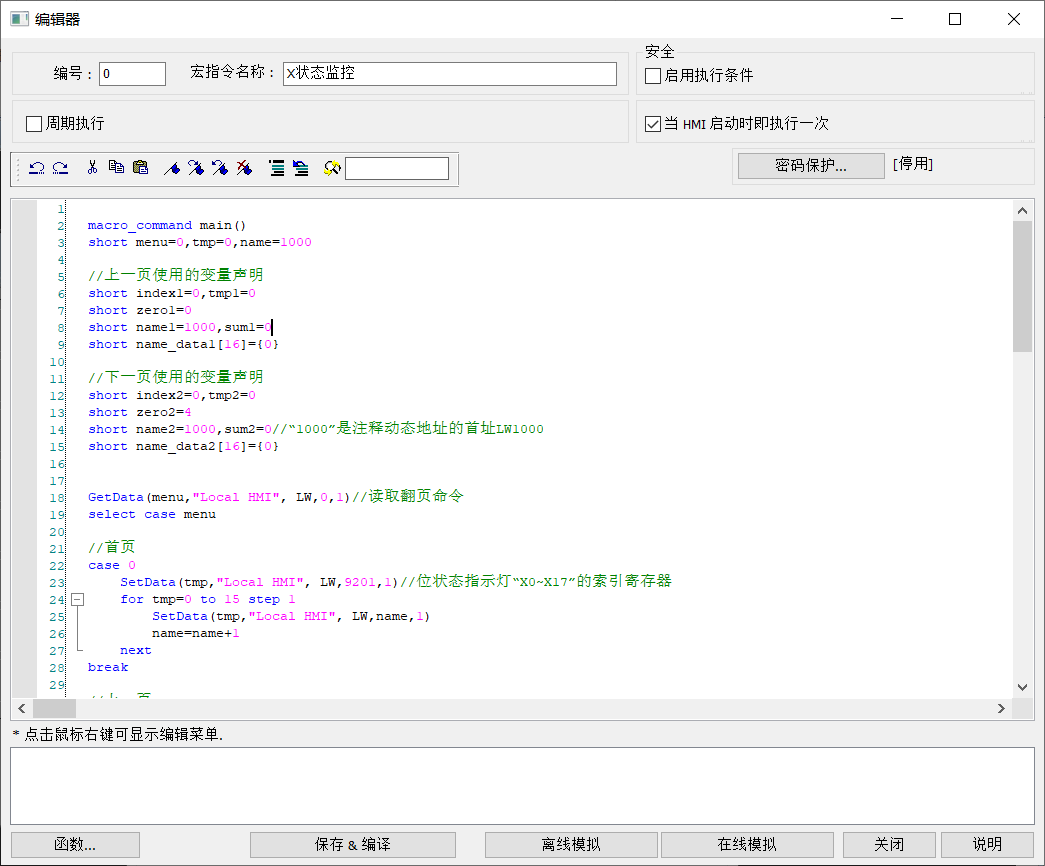1045x866 pixels.
Task: Click the 宏指令名称 text field
Action: tap(450, 74)
